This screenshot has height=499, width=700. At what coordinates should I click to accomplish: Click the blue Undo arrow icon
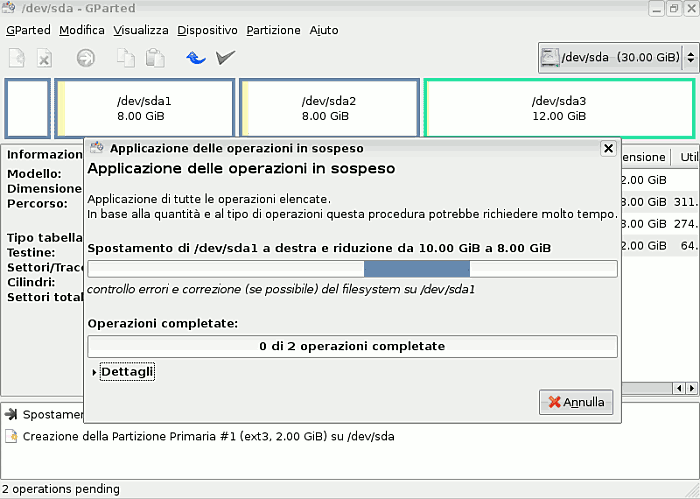(x=196, y=58)
